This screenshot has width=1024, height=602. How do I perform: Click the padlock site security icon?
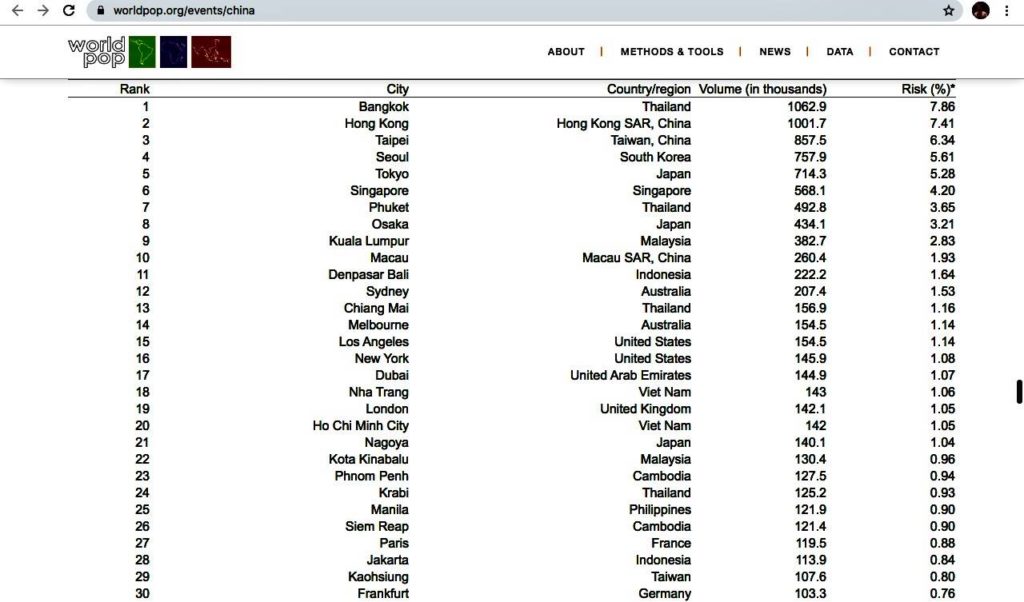click(x=100, y=10)
